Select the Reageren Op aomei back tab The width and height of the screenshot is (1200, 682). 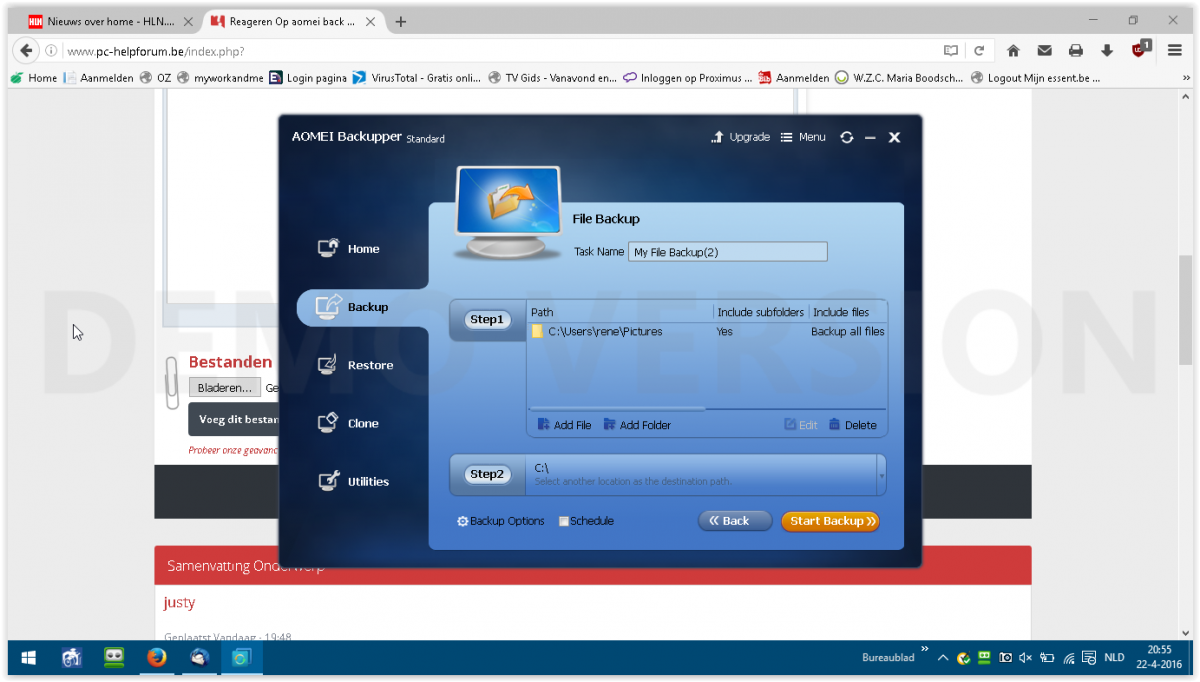click(292, 21)
